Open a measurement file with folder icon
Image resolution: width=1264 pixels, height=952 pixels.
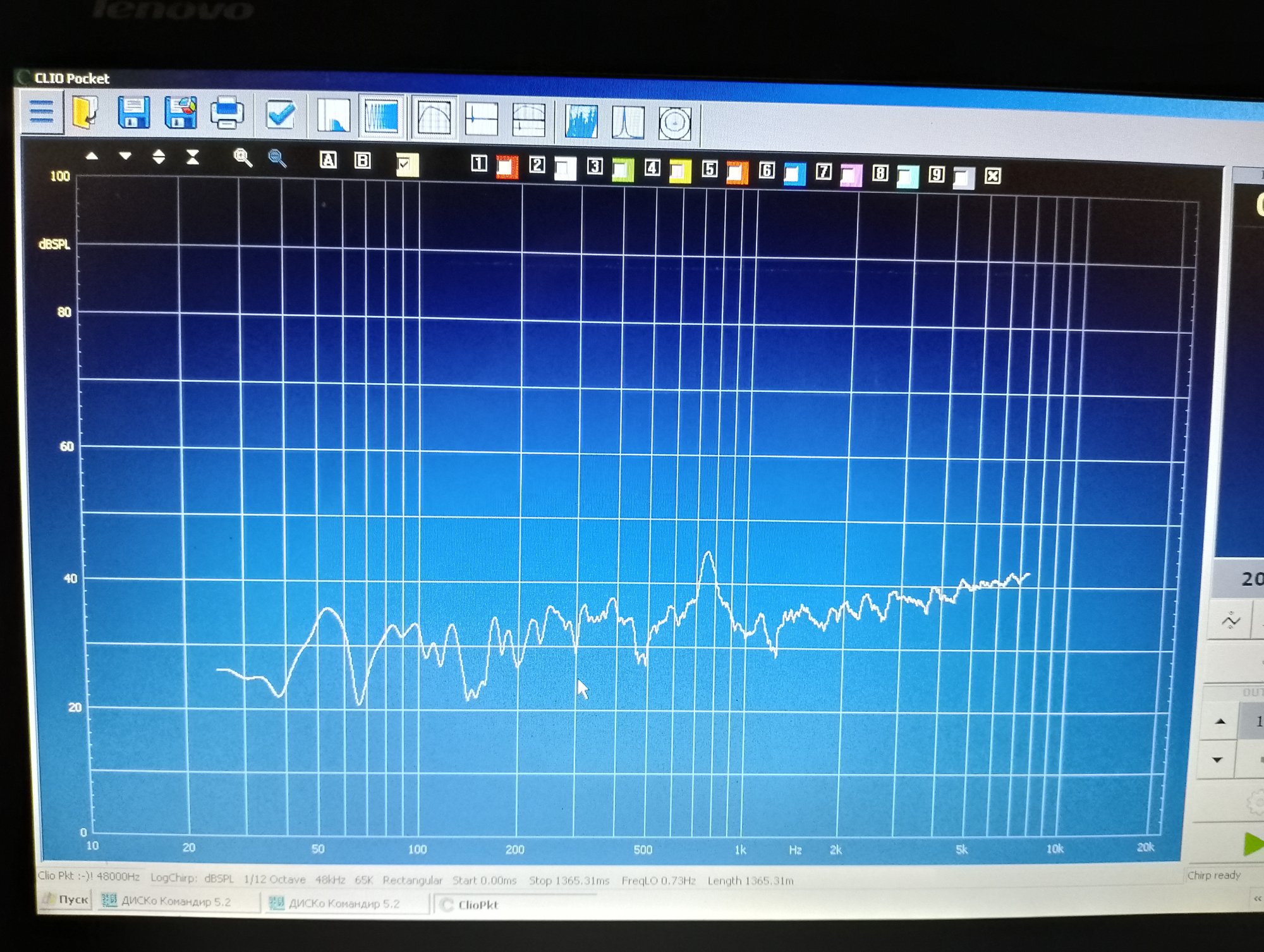[x=85, y=112]
